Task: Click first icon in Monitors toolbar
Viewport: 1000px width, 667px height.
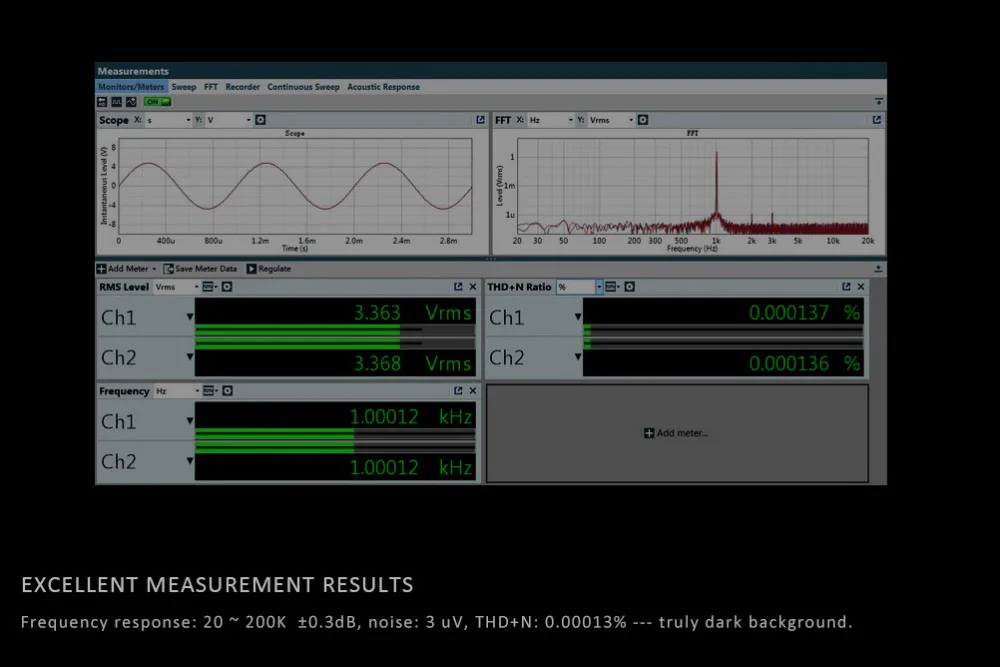Action: [x=102, y=102]
